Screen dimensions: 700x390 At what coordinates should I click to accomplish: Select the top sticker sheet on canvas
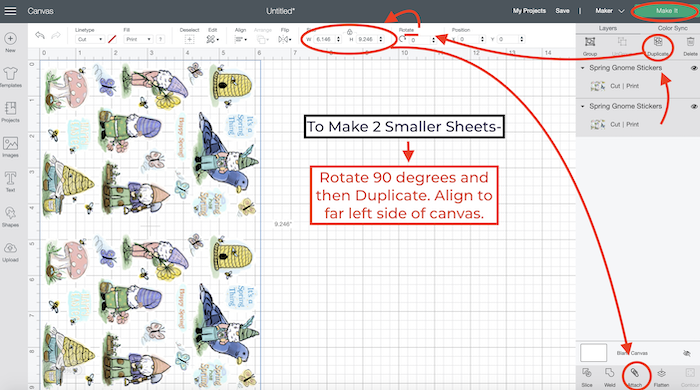click(x=150, y=140)
